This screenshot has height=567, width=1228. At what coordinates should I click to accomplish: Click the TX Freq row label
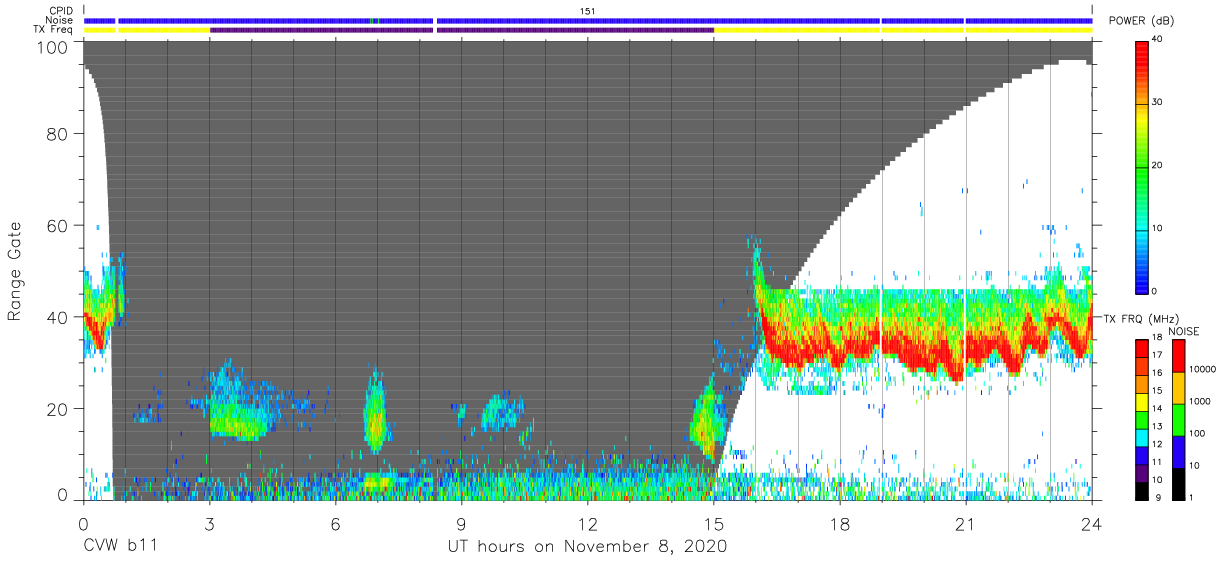tap(52, 30)
